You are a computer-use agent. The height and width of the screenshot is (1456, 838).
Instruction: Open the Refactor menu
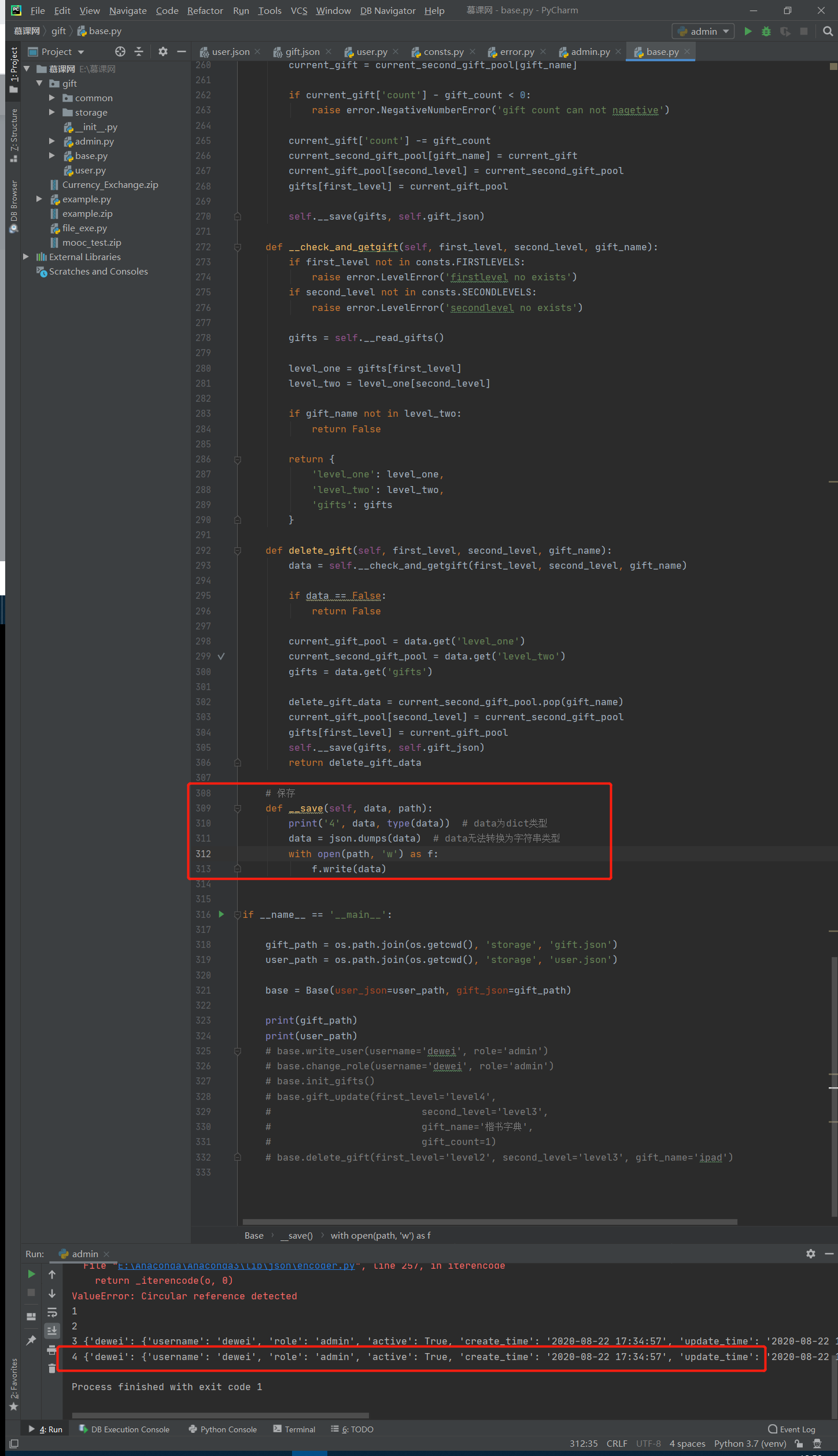(x=205, y=10)
